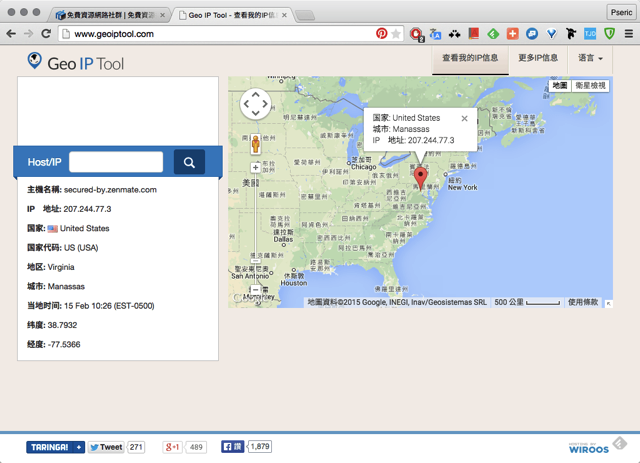Viewport: 640px width, 463px height.
Task: Click the green shield extension icon
Action: pyautogui.click(x=608, y=34)
